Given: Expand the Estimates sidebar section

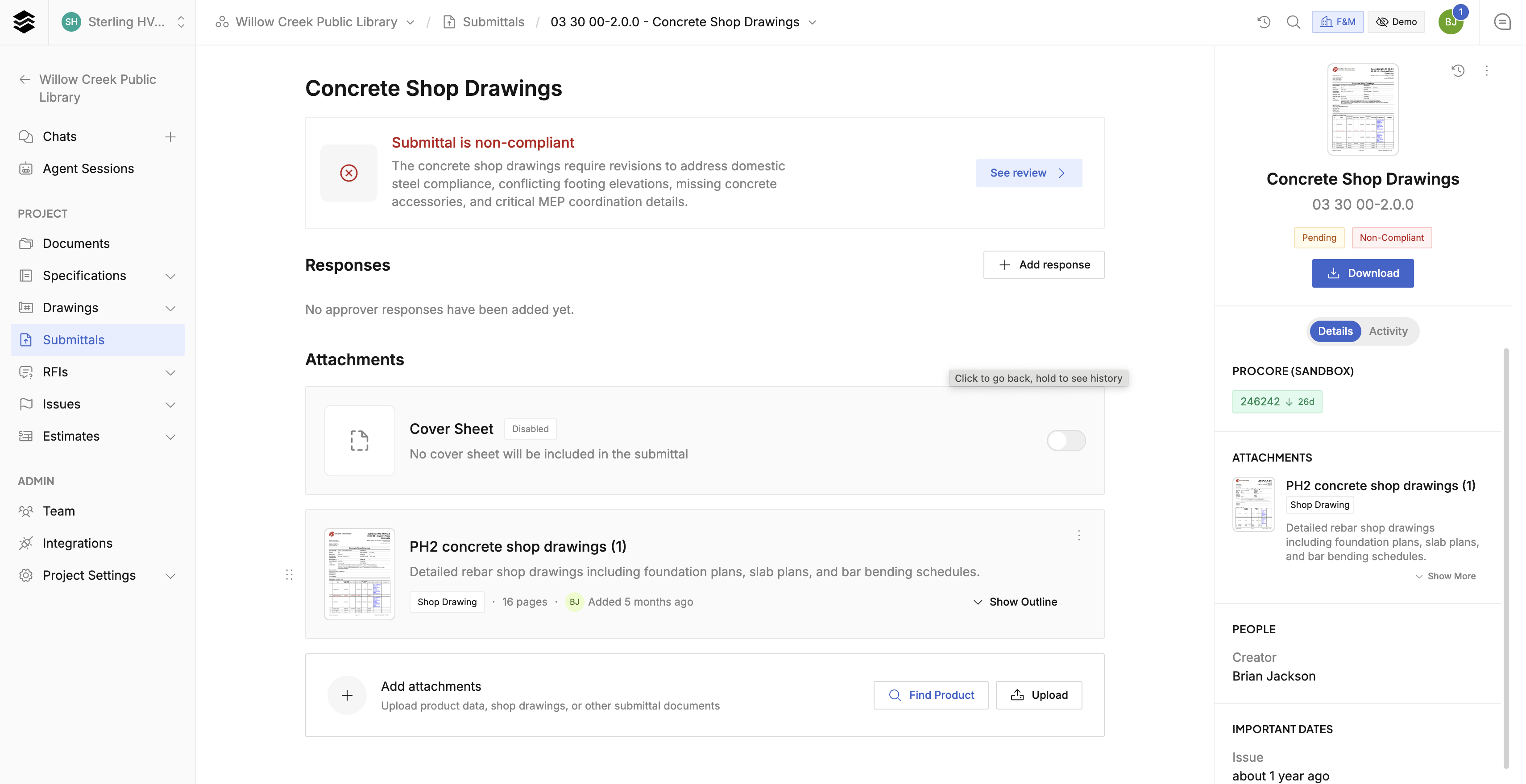Looking at the screenshot, I should pyautogui.click(x=170, y=437).
